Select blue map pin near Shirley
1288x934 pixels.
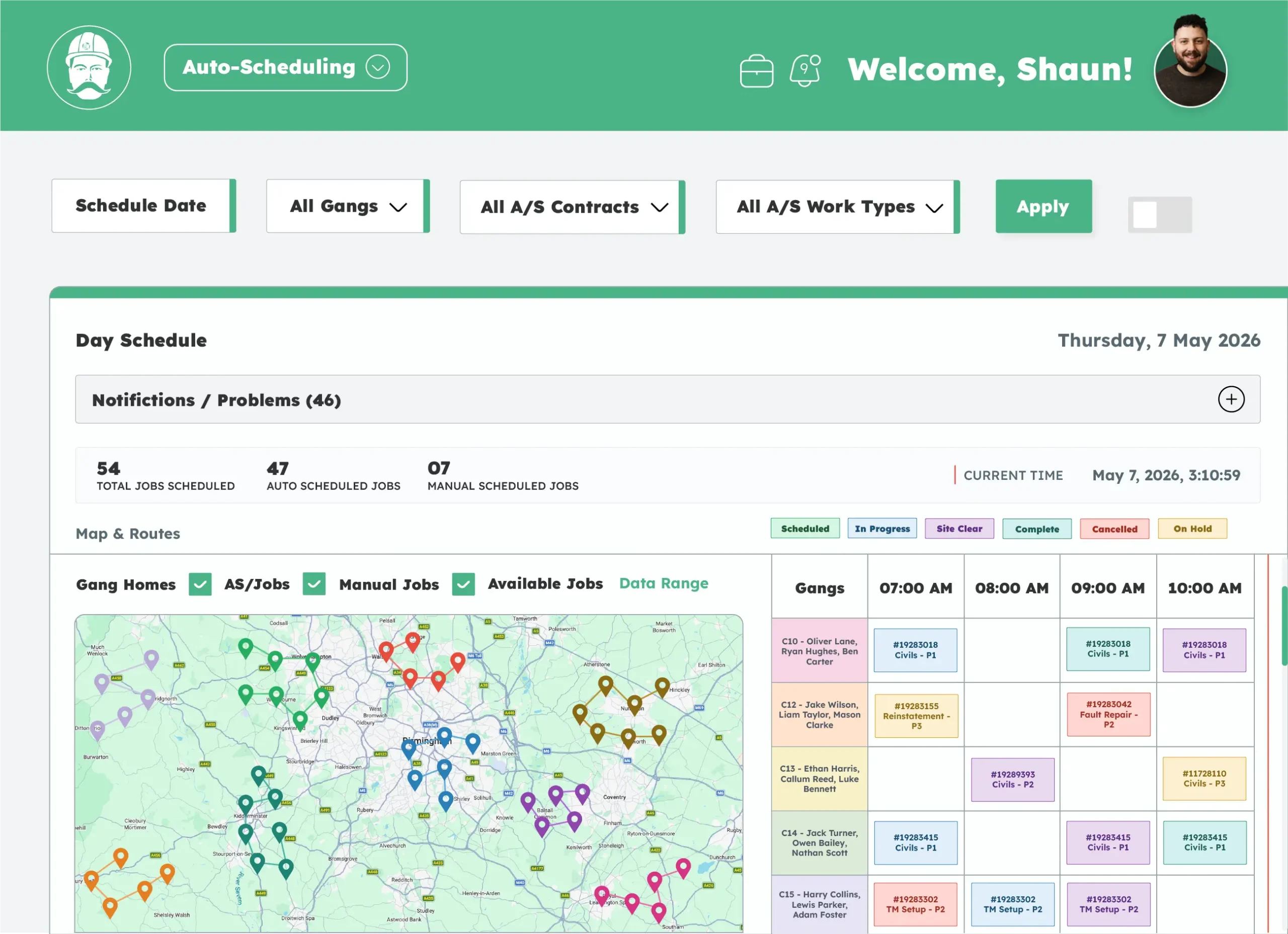446,802
